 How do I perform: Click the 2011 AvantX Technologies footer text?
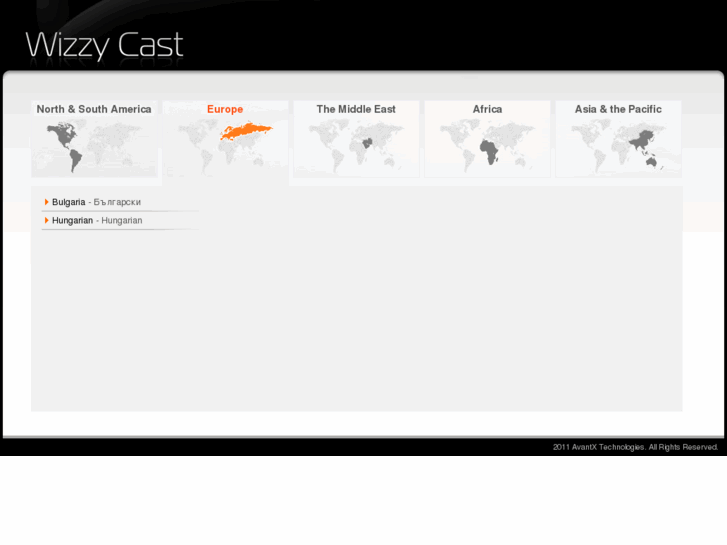[x=635, y=447]
